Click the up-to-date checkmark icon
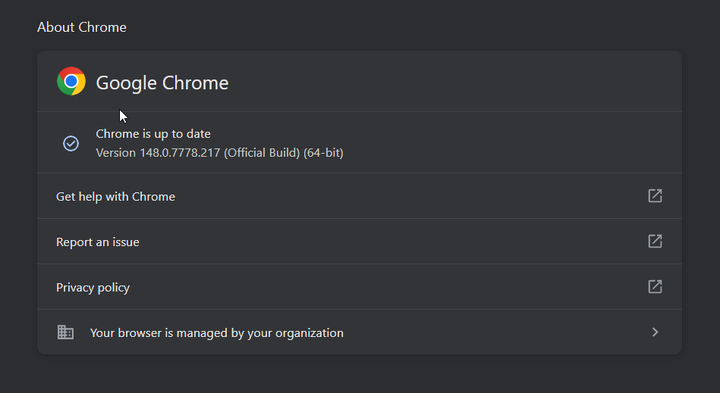Screen dimensions: 720x393 tap(71, 143)
